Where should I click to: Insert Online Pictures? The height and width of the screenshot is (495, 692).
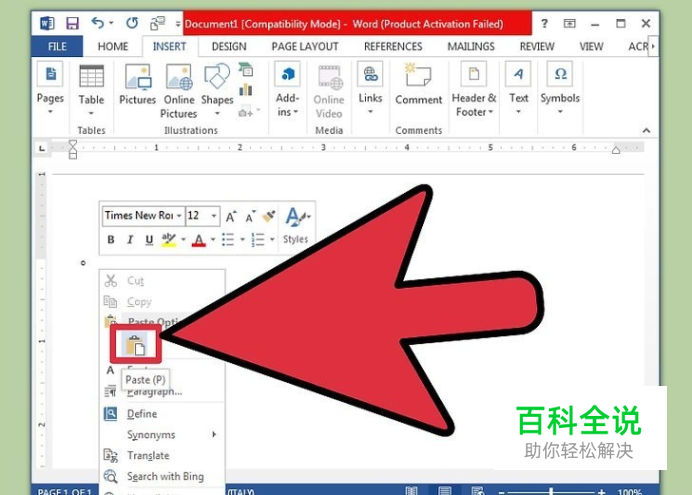click(x=179, y=91)
